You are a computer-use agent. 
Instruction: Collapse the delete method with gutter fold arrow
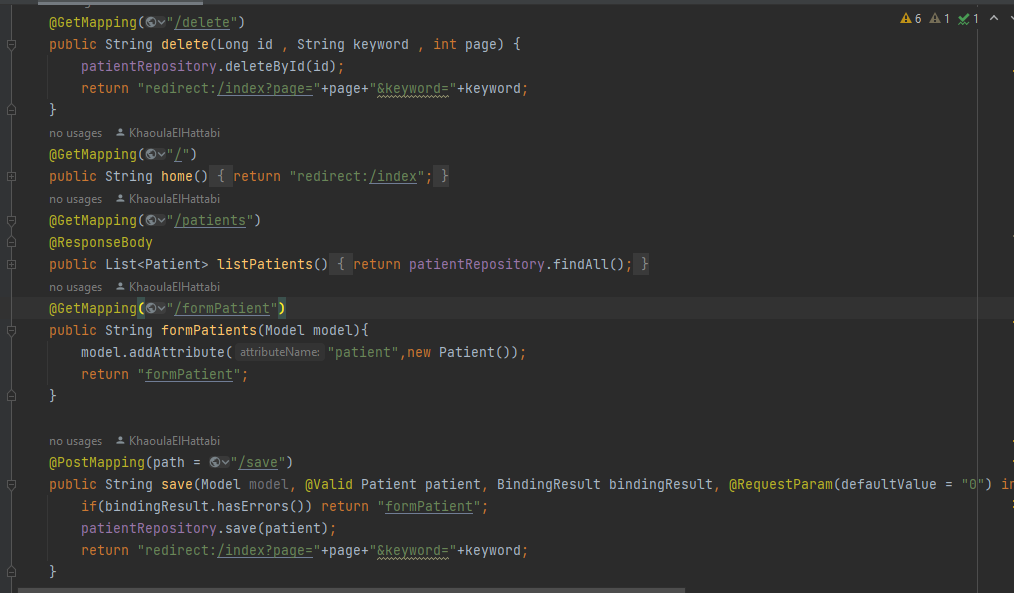click(10, 44)
